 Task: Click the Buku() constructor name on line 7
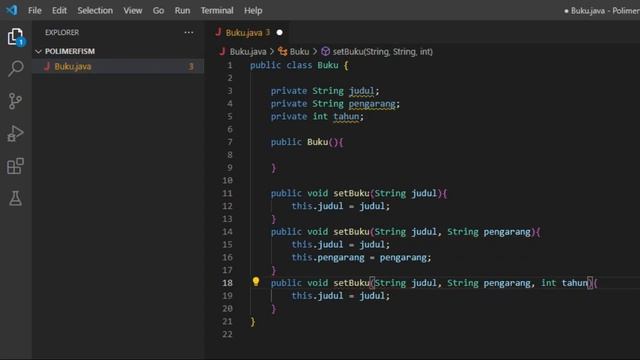point(317,142)
